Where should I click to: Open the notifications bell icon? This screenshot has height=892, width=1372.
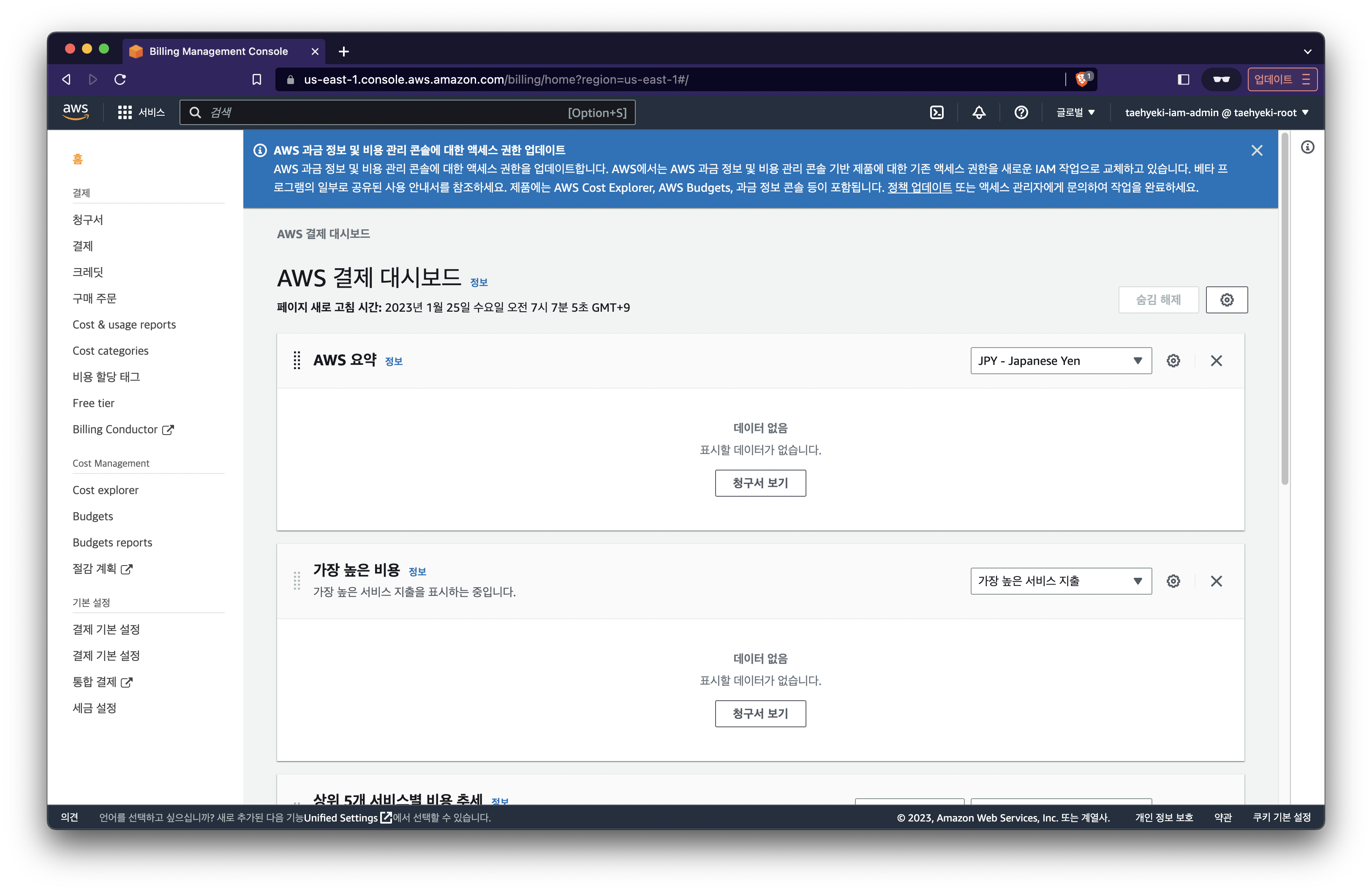click(x=979, y=112)
